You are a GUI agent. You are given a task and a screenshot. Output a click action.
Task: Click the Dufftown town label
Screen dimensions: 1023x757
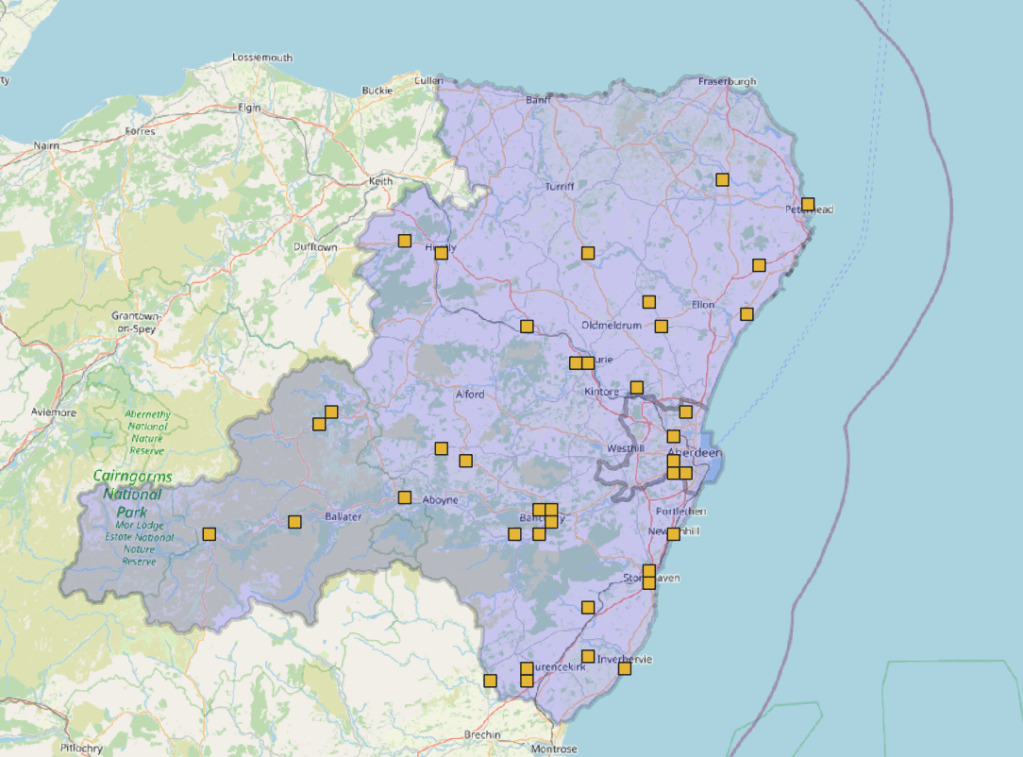[x=316, y=246]
